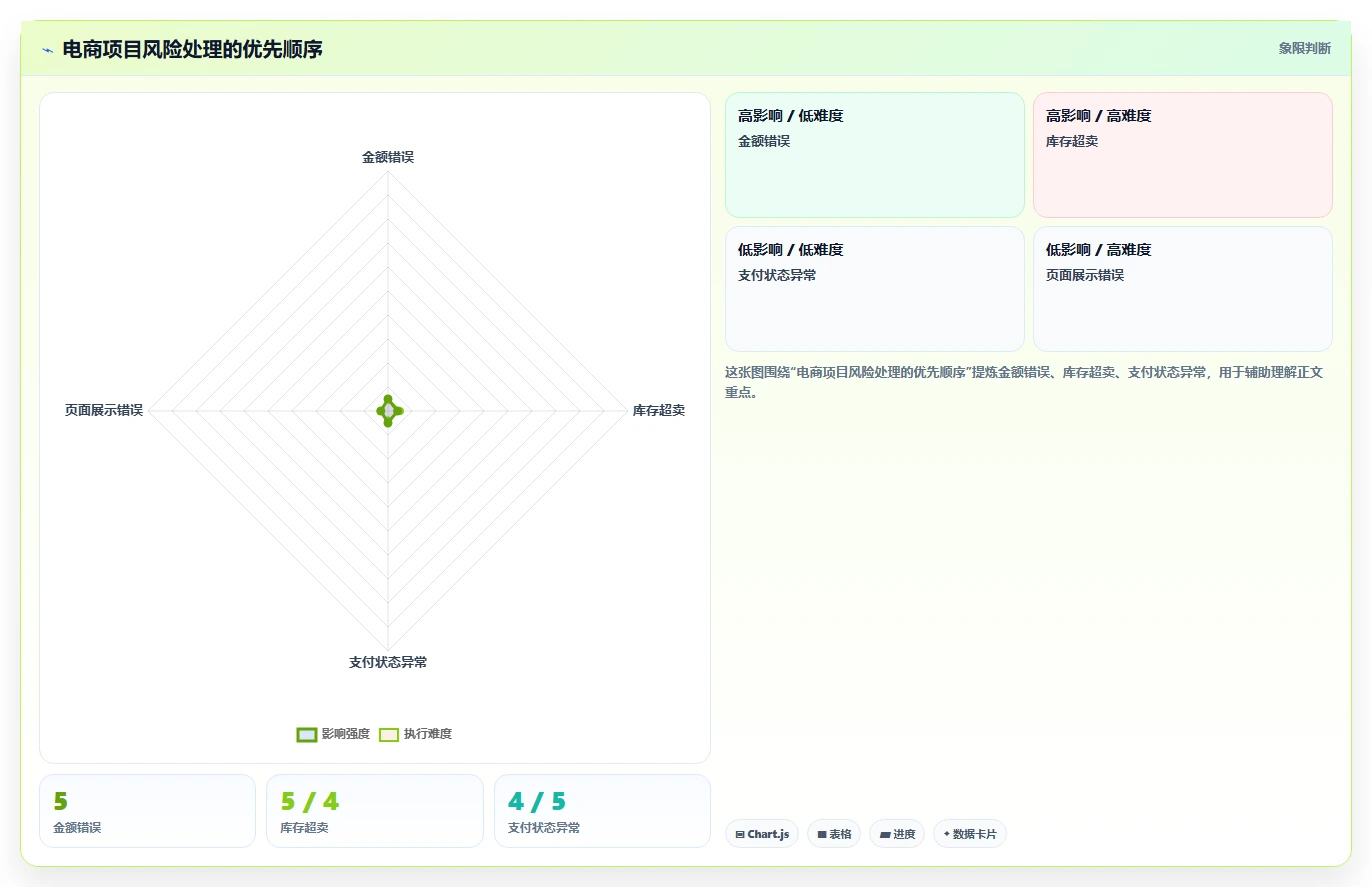Select the 高影响 / 低难度 quadrant card
This screenshot has height=887, width=1372.
(875, 155)
